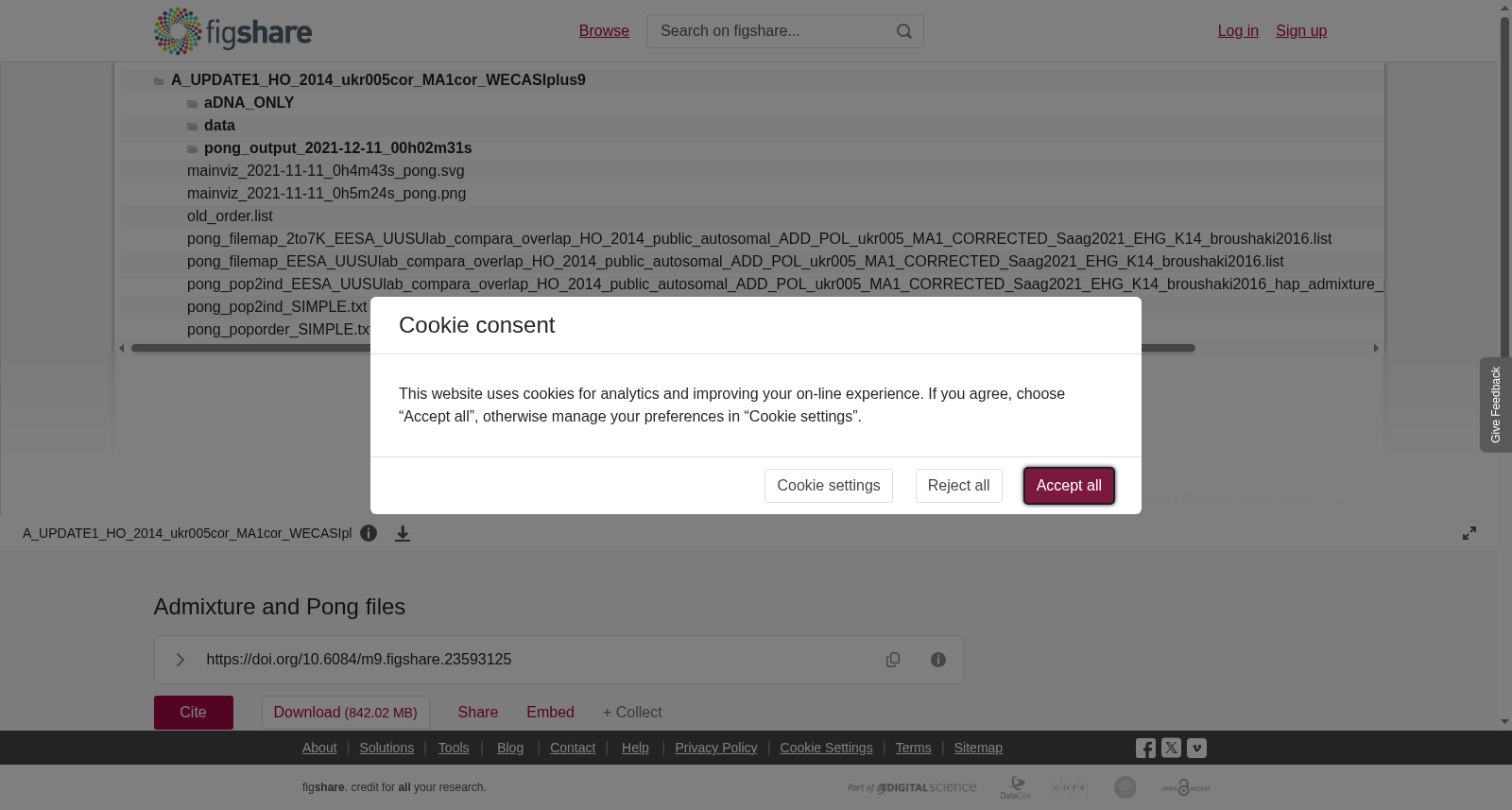This screenshot has width=1512, height=810.
Task: Click the figshare logo
Action: 232,31
